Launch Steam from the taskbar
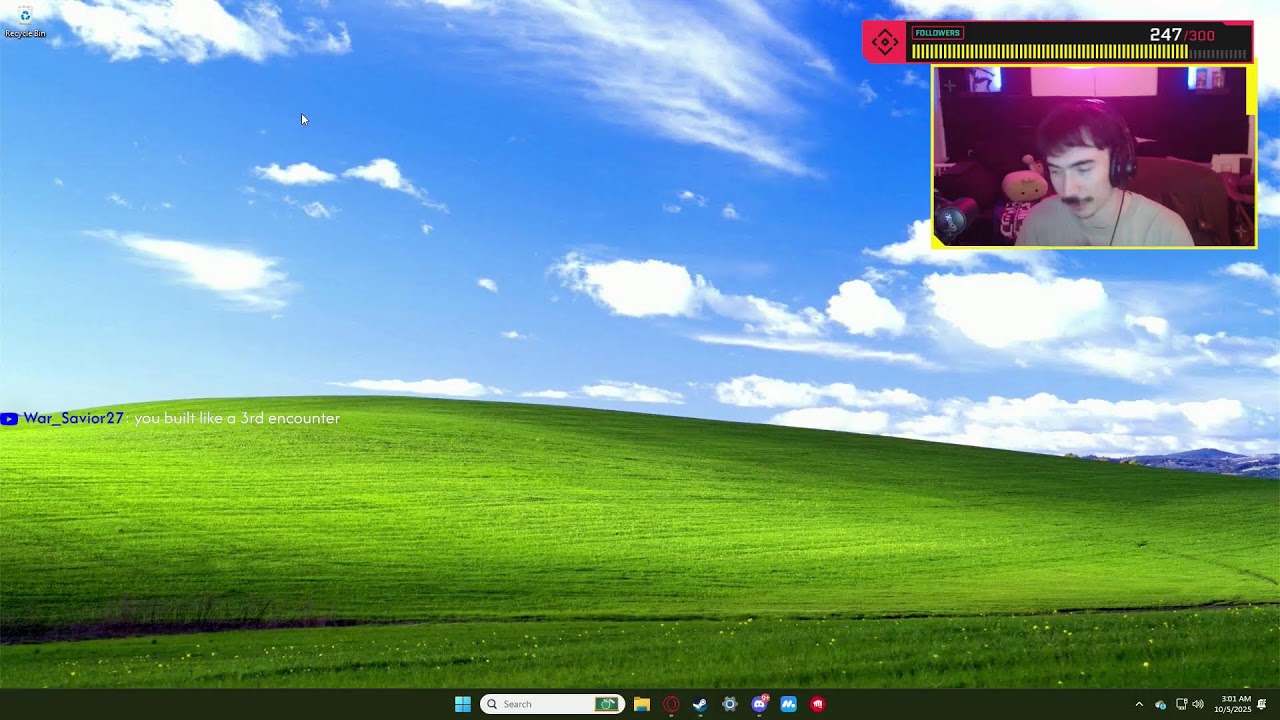Viewport: 1280px width, 720px height. pos(700,704)
